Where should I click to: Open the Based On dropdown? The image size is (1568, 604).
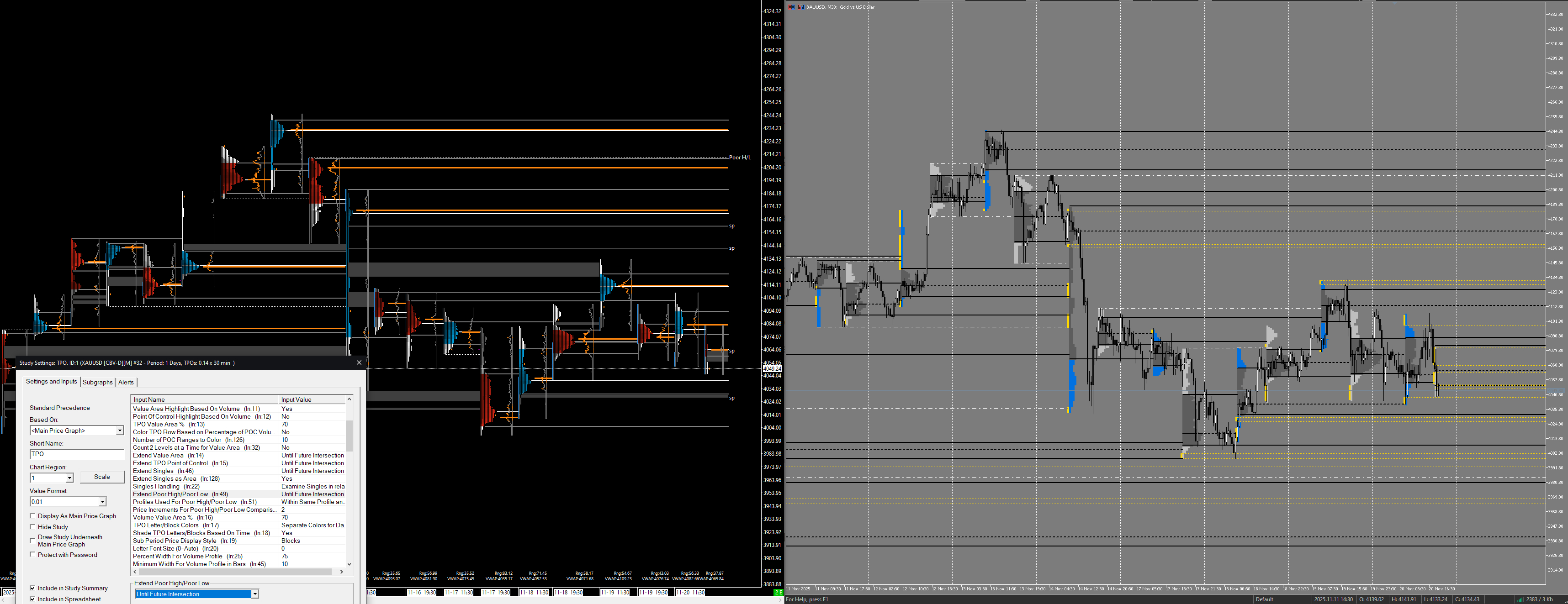(x=119, y=431)
